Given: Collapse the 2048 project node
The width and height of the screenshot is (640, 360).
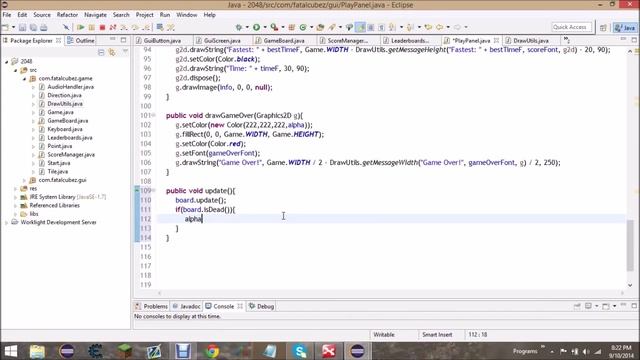Looking at the screenshot, I should [x=7, y=62].
